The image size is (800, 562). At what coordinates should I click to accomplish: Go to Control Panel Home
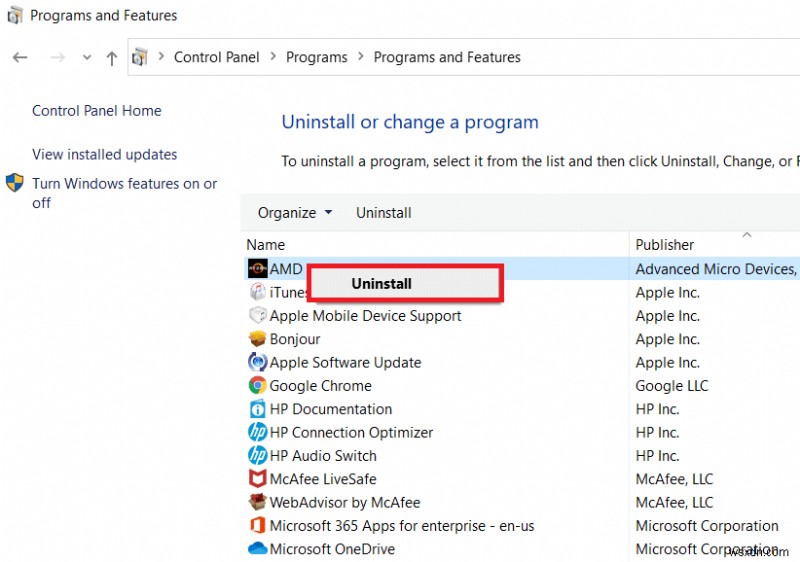tap(97, 111)
